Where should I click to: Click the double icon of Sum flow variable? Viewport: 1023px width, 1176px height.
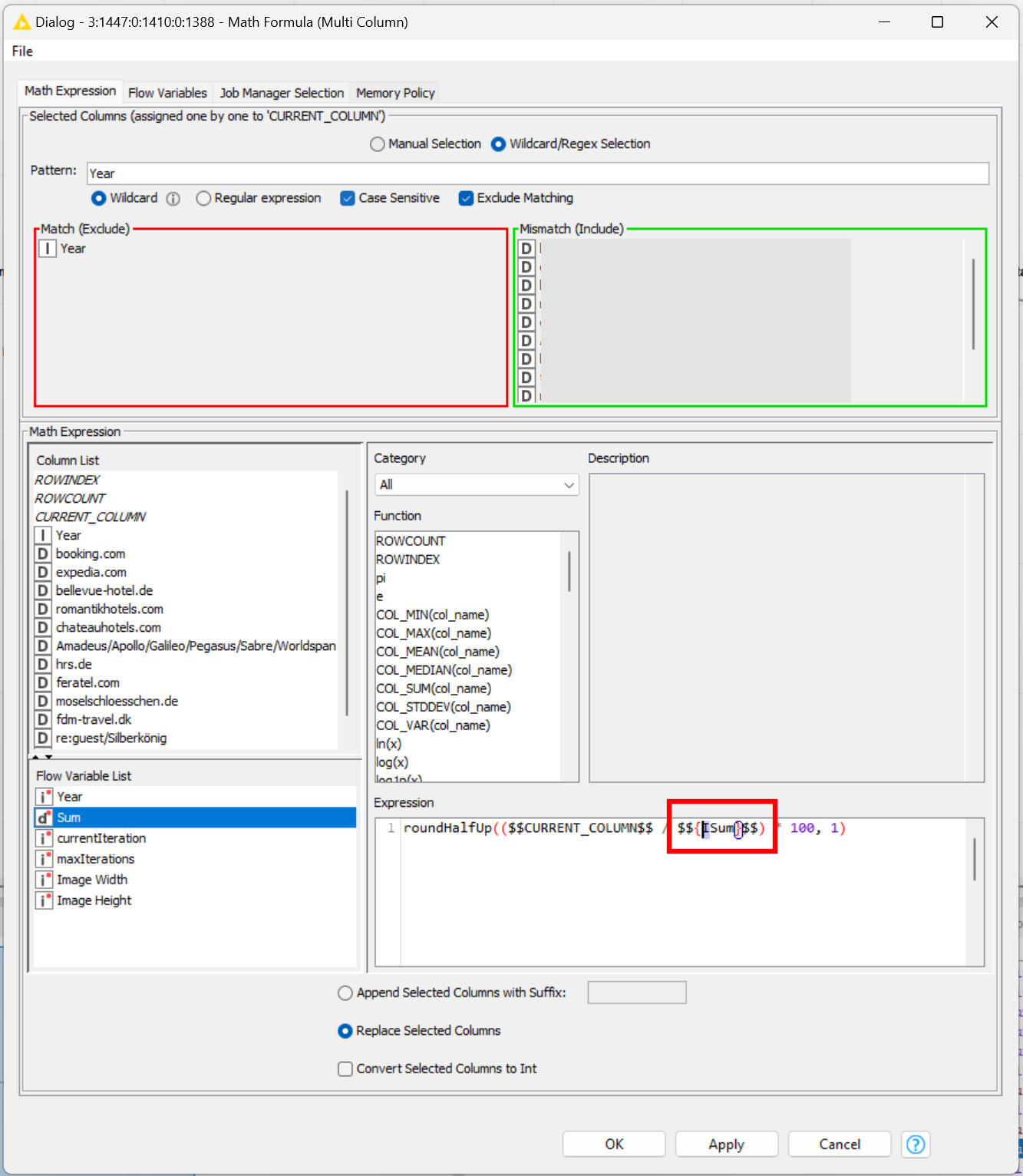[45, 818]
